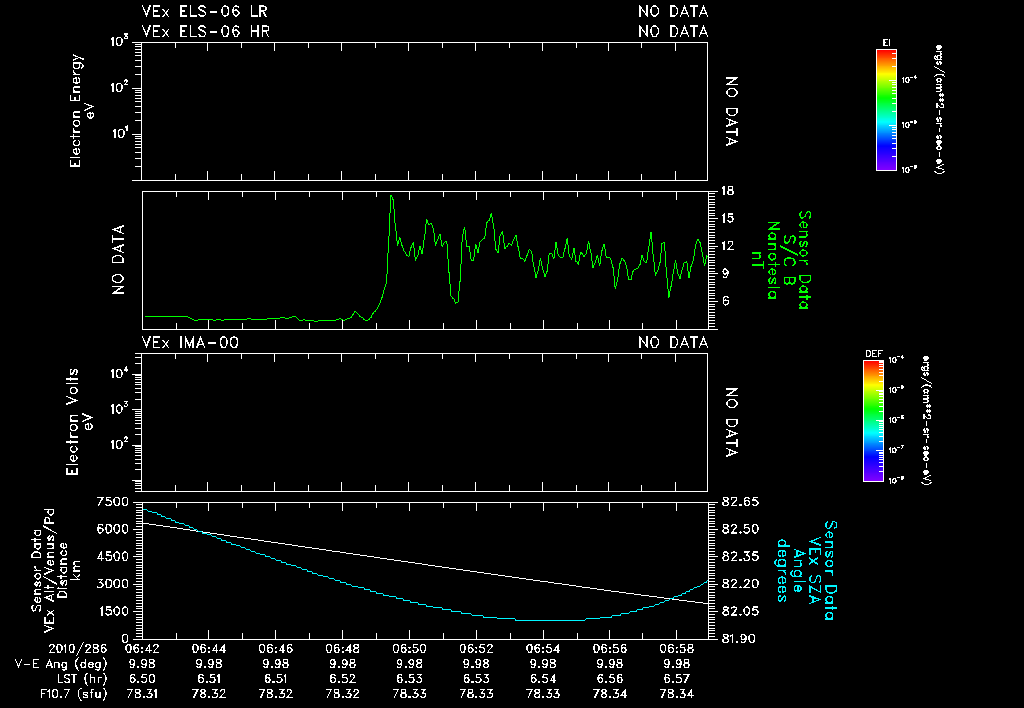Click the 06:52 time tick label
The height and width of the screenshot is (708, 1024).
pos(476,649)
